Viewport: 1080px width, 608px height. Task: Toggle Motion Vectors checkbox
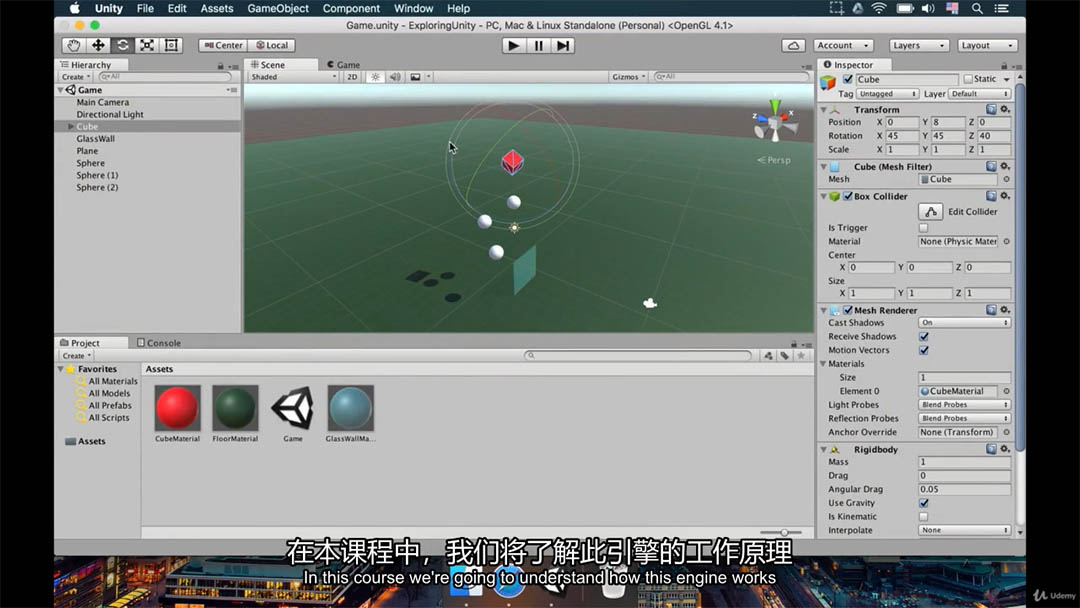[924, 350]
